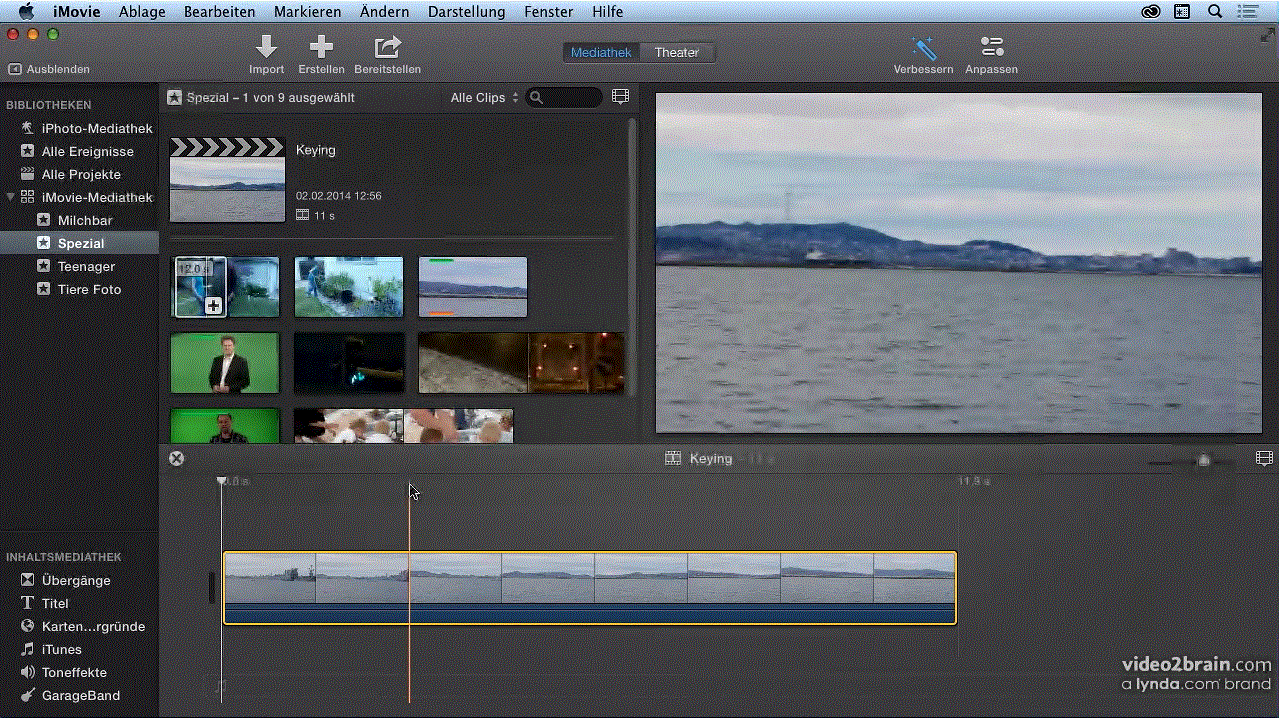Click the INHALTSMEDIATHEK sidebar heading
Screen dimensions: 1279x718
point(64,557)
